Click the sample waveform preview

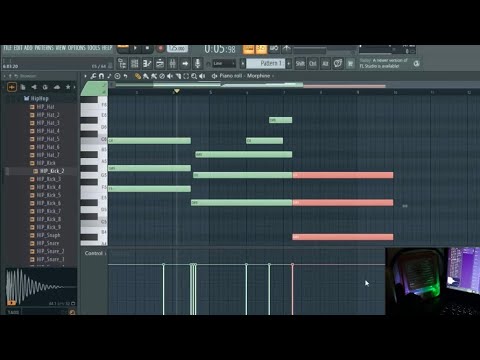[x=41, y=287]
